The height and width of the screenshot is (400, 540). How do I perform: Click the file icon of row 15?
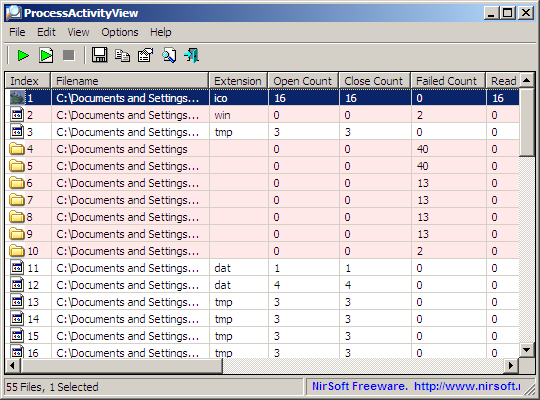pos(17,336)
